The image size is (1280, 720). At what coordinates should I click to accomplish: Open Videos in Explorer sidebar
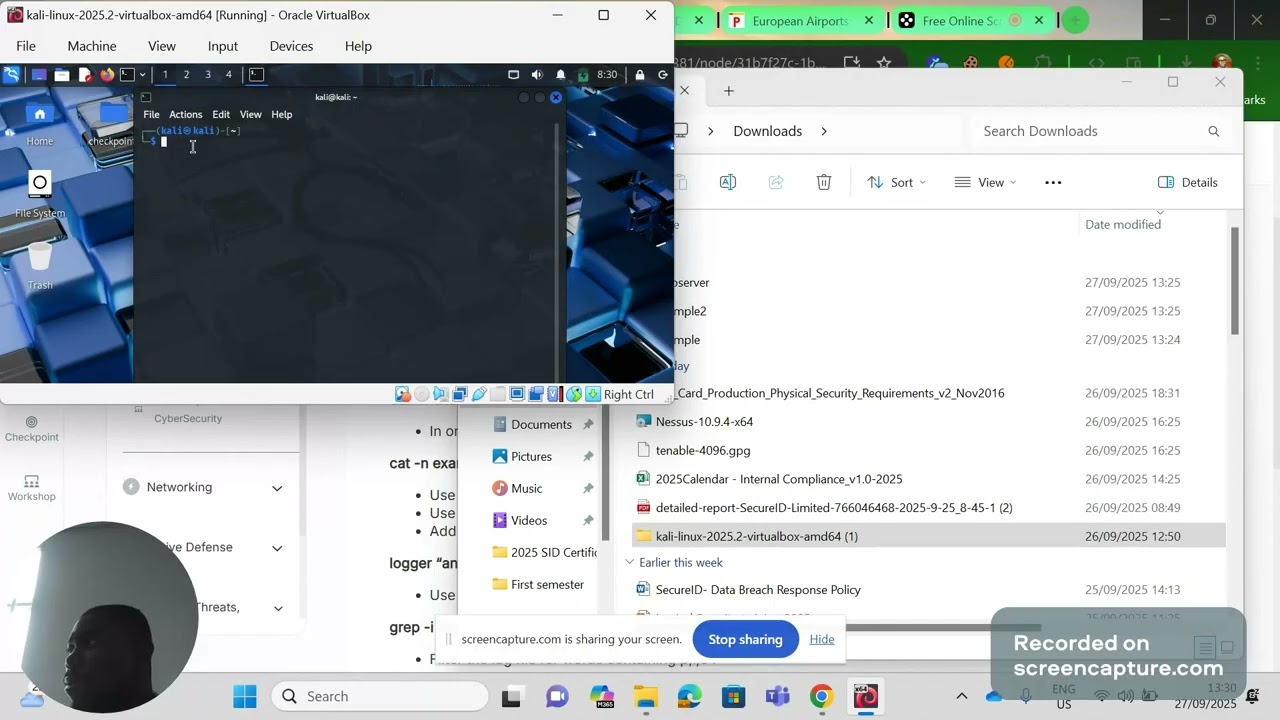(x=529, y=520)
